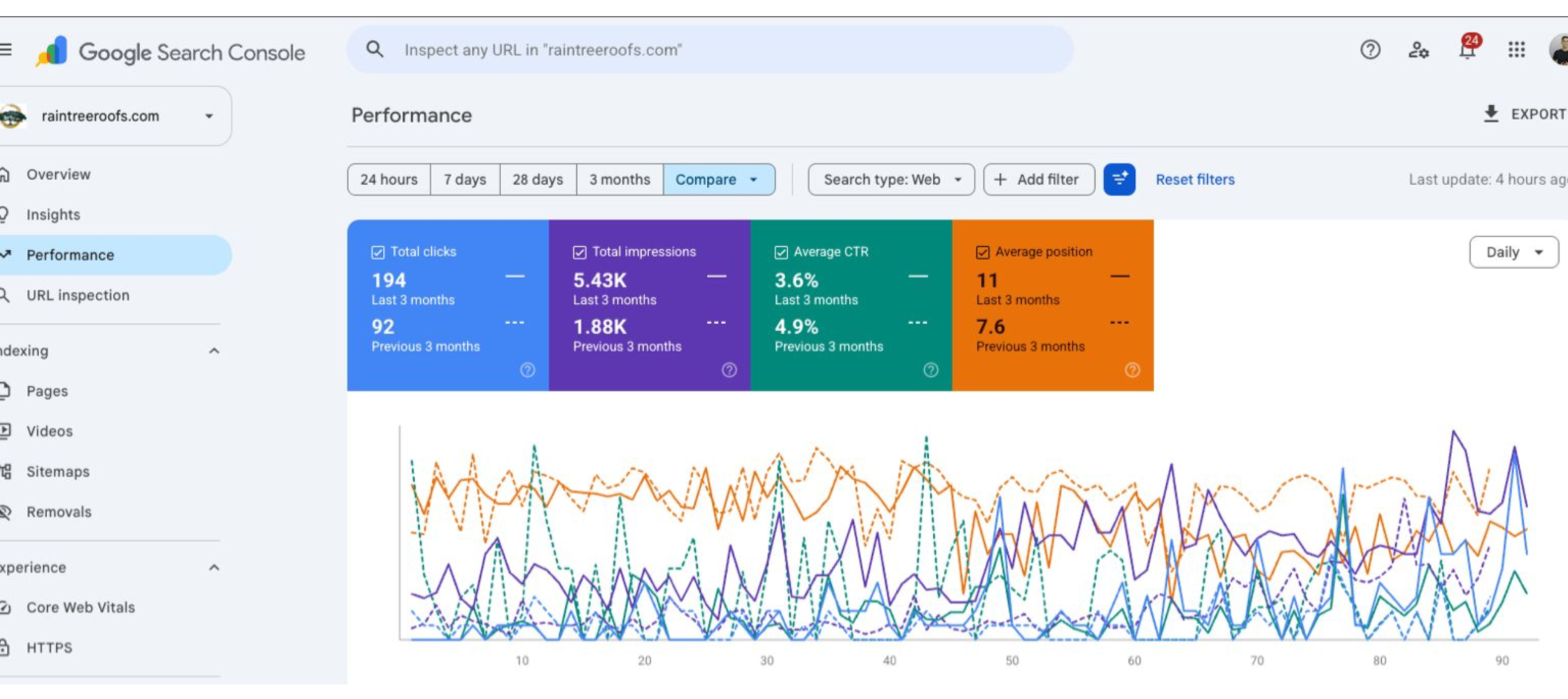Click help icon on Average position card
The width and height of the screenshot is (1568, 699).
[x=1132, y=370]
